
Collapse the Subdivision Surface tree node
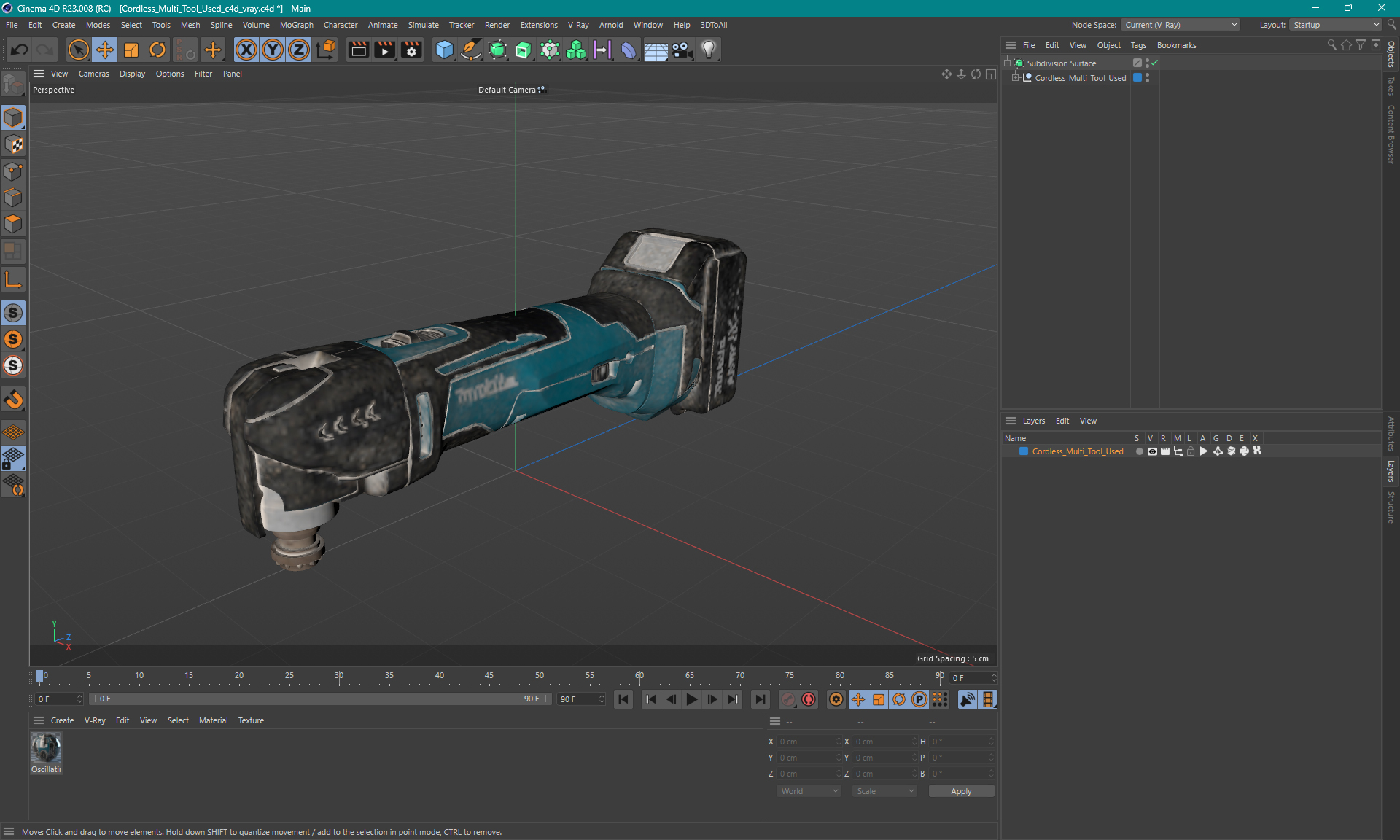1008,63
